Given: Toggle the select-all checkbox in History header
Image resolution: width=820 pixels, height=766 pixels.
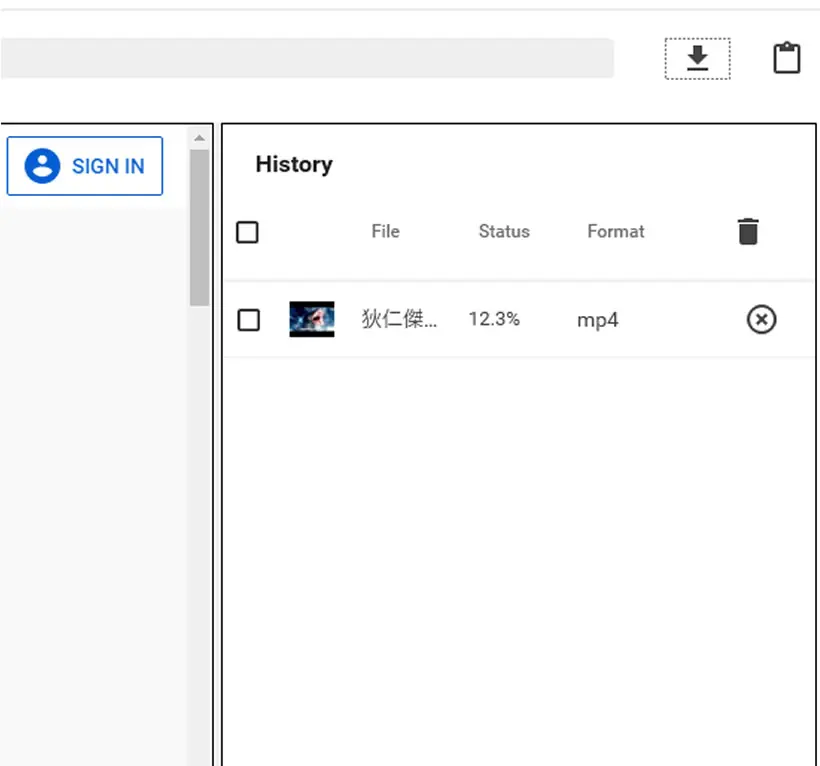Looking at the screenshot, I should 247,232.
